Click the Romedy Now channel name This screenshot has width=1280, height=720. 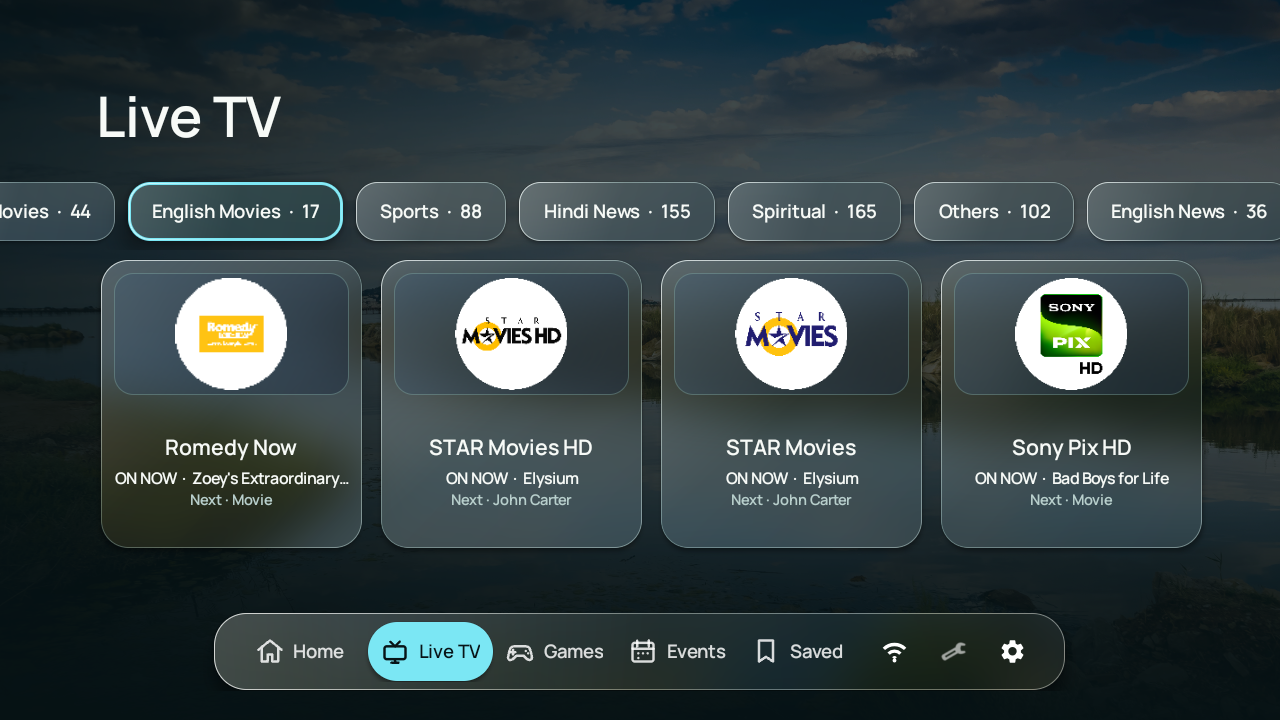click(231, 447)
